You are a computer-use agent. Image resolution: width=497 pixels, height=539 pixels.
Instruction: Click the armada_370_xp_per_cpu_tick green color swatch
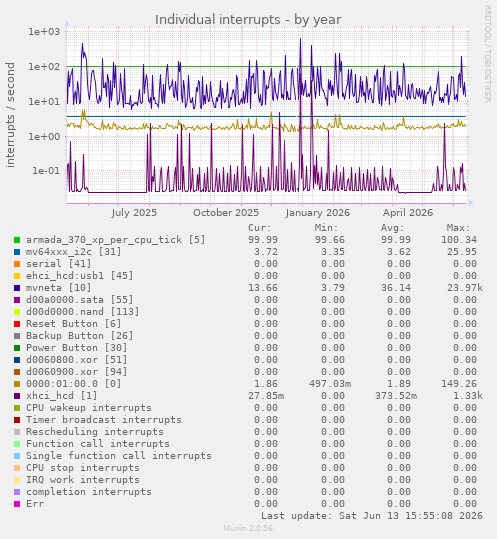point(17,240)
